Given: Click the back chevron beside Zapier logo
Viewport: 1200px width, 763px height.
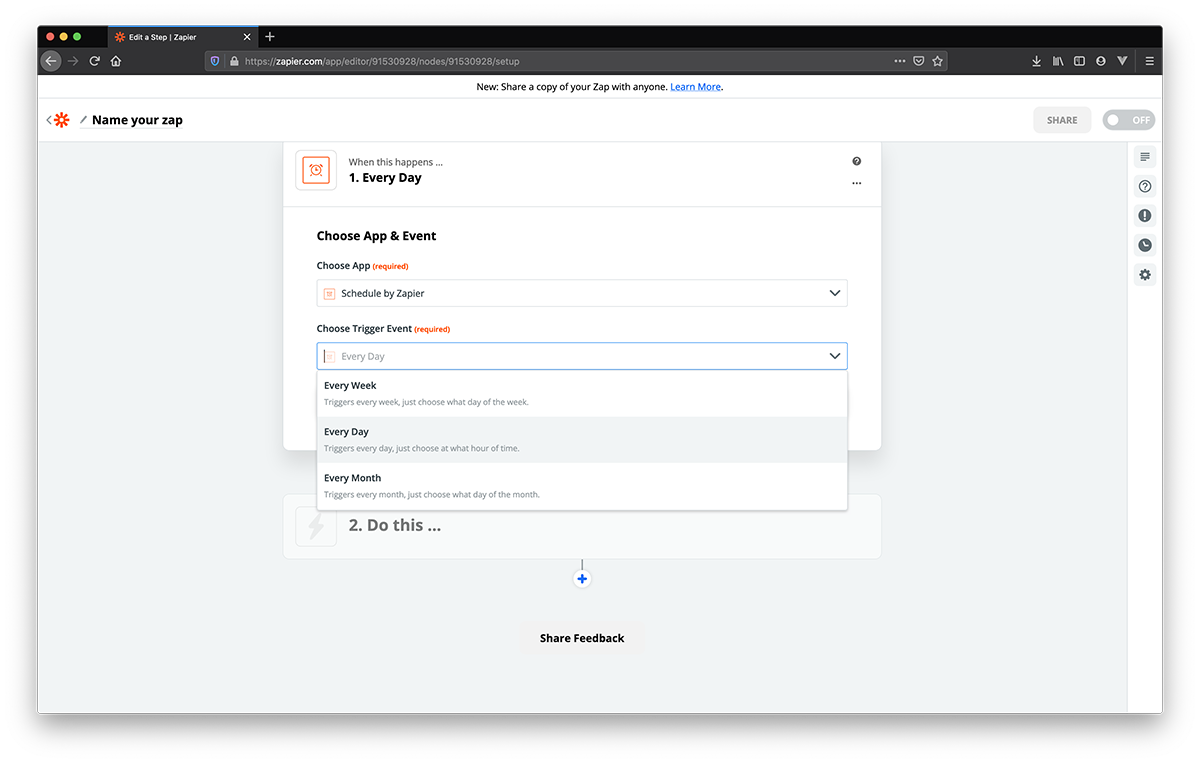Looking at the screenshot, I should pos(49,120).
